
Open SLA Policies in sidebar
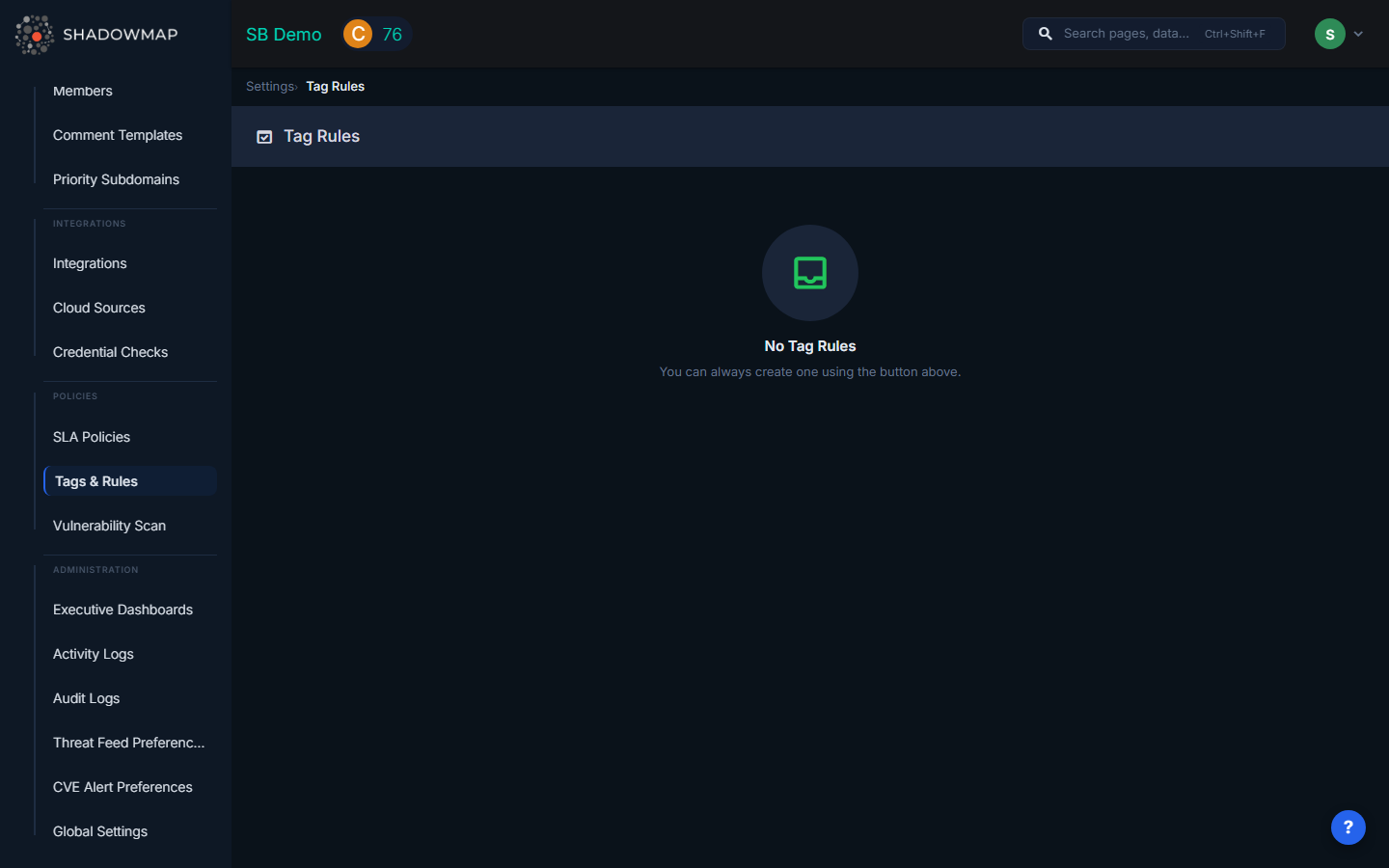92,437
